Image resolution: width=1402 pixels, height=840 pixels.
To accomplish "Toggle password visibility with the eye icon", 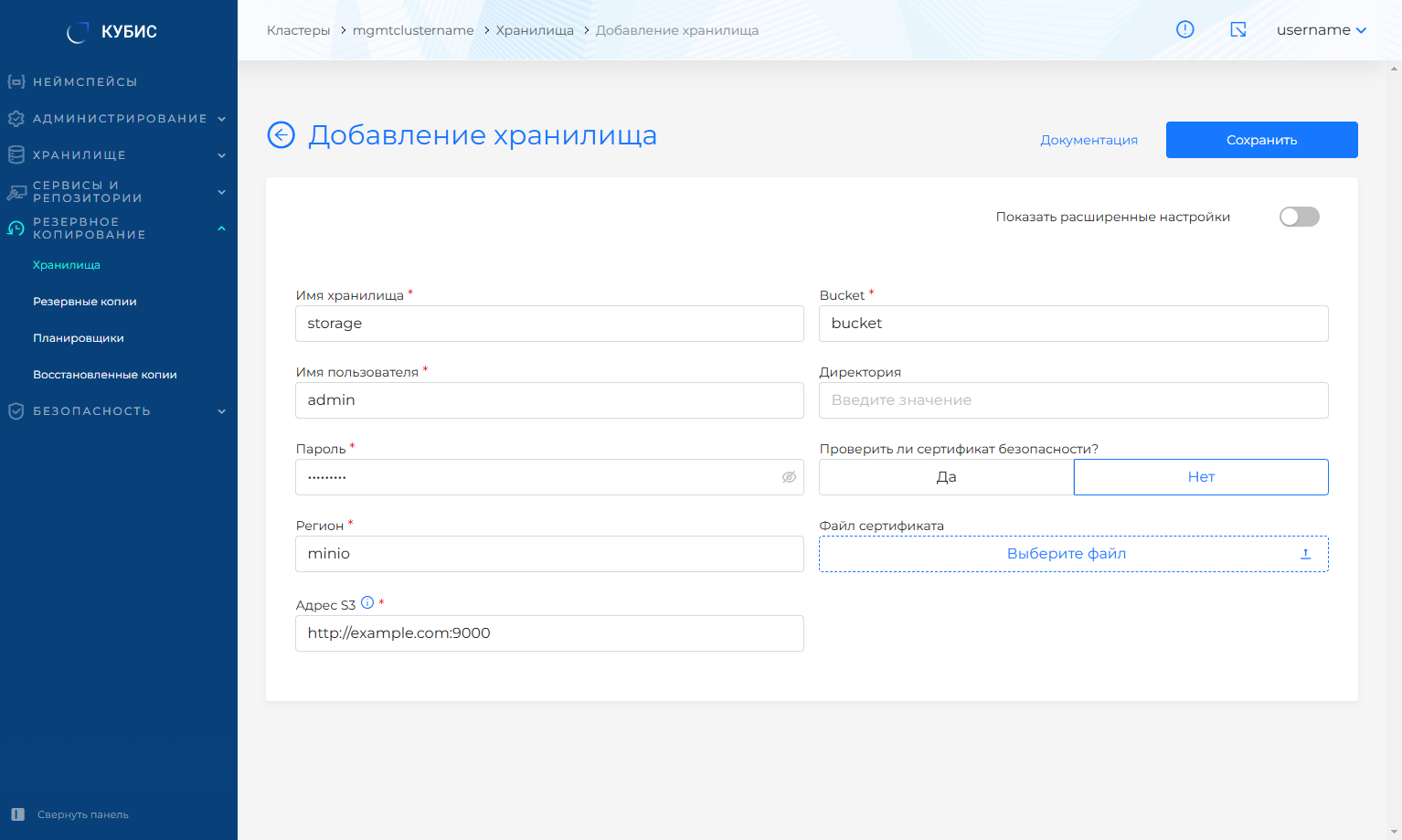I will (789, 477).
